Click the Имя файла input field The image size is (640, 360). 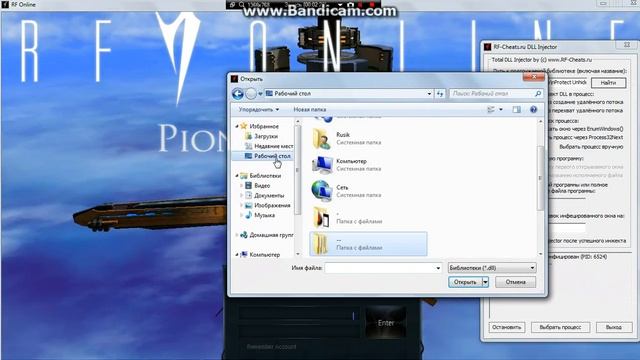pyautogui.click(x=380, y=268)
